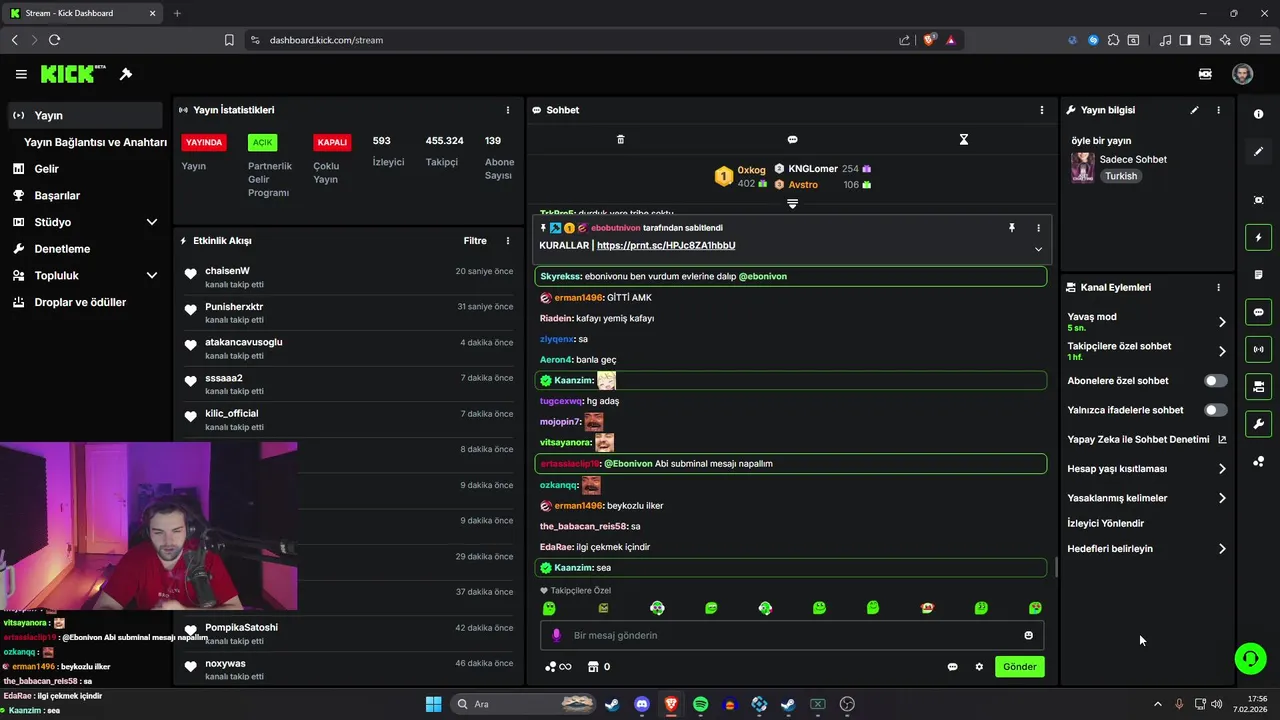Click the trash icon in chat toolbar
The width and height of the screenshot is (1280, 720).
click(620, 139)
